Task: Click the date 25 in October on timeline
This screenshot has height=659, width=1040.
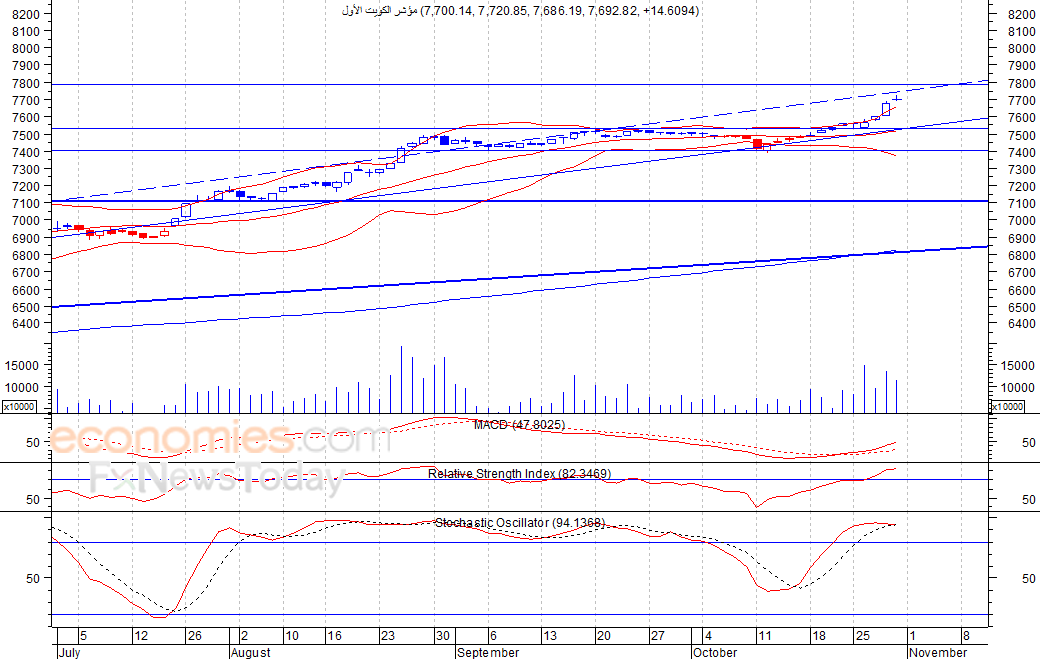Action: coord(862,636)
